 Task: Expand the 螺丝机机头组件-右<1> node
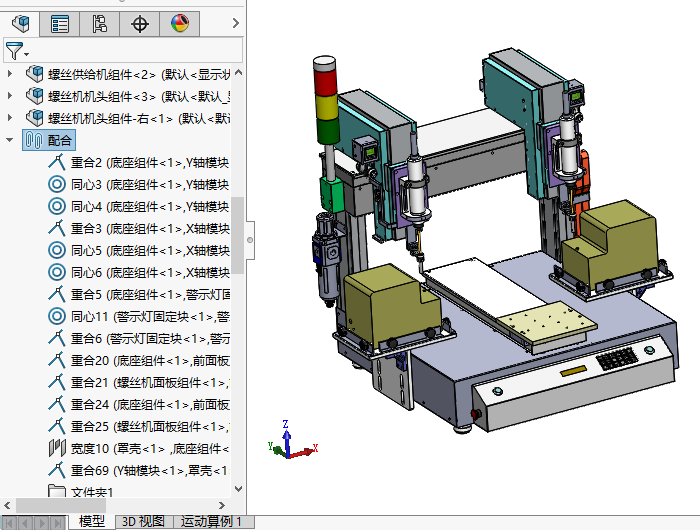pyautogui.click(x=10, y=117)
